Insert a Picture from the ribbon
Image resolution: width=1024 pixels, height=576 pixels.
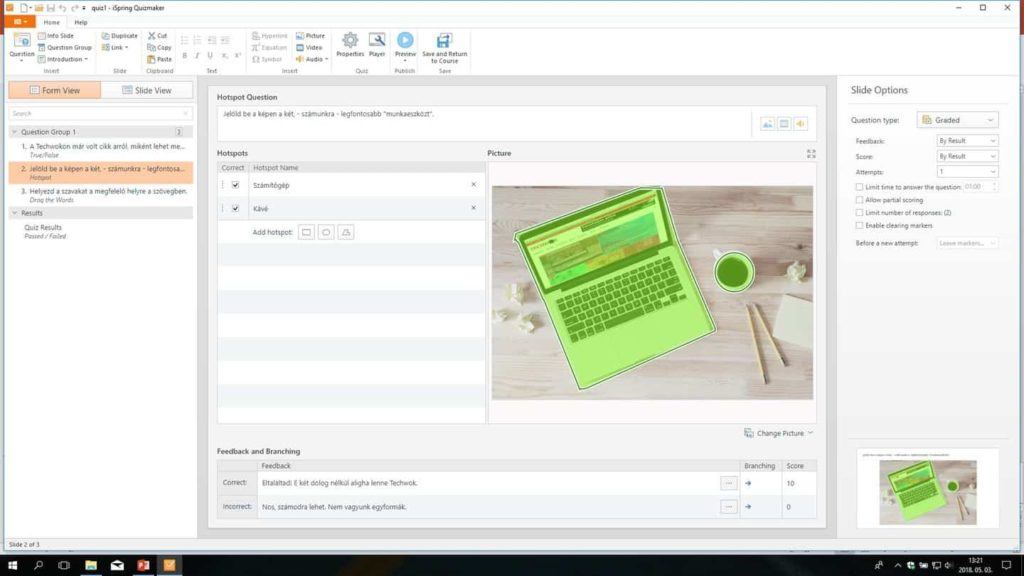coord(311,35)
